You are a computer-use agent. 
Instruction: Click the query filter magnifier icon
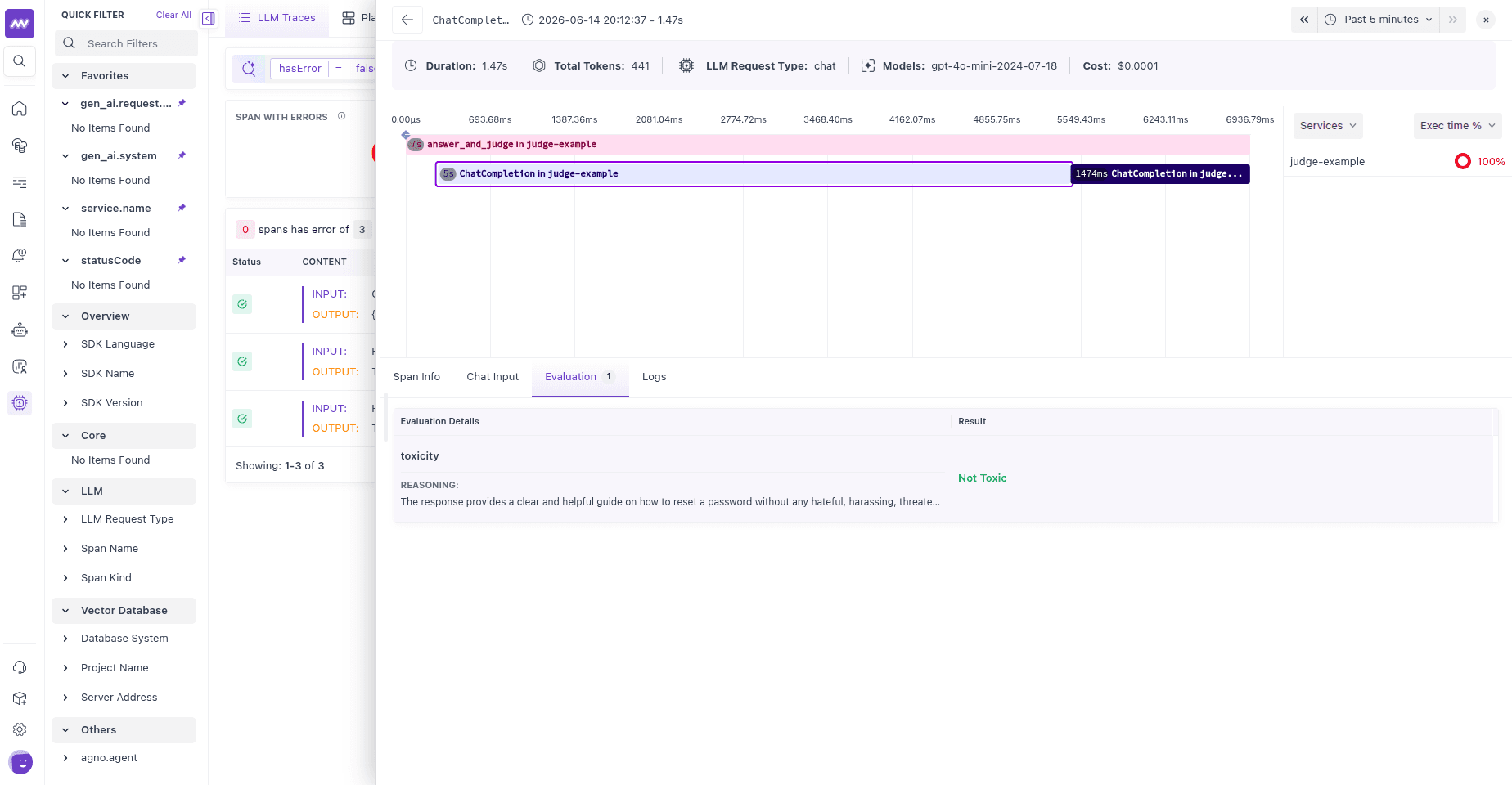(x=250, y=69)
